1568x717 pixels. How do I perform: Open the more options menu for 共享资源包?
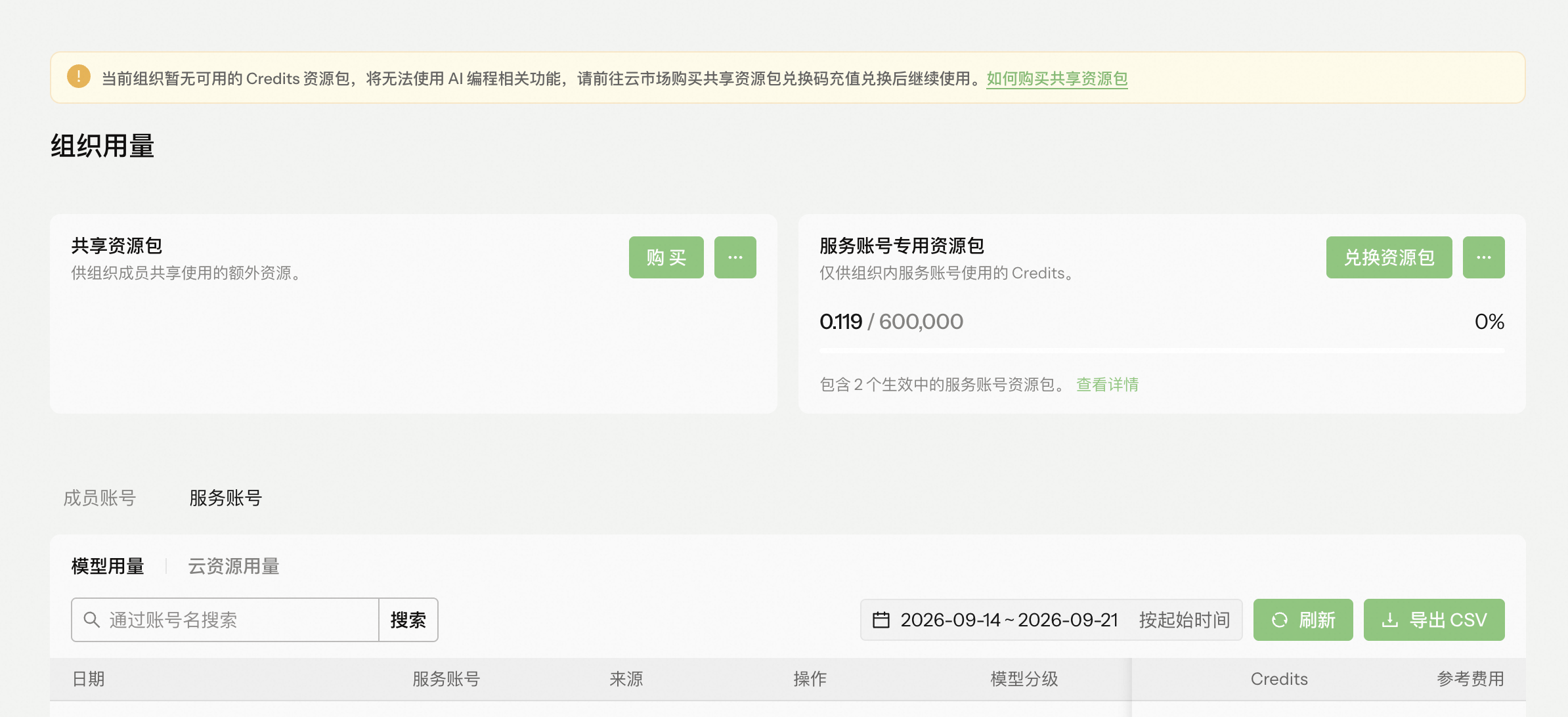pyautogui.click(x=735, y=257)
